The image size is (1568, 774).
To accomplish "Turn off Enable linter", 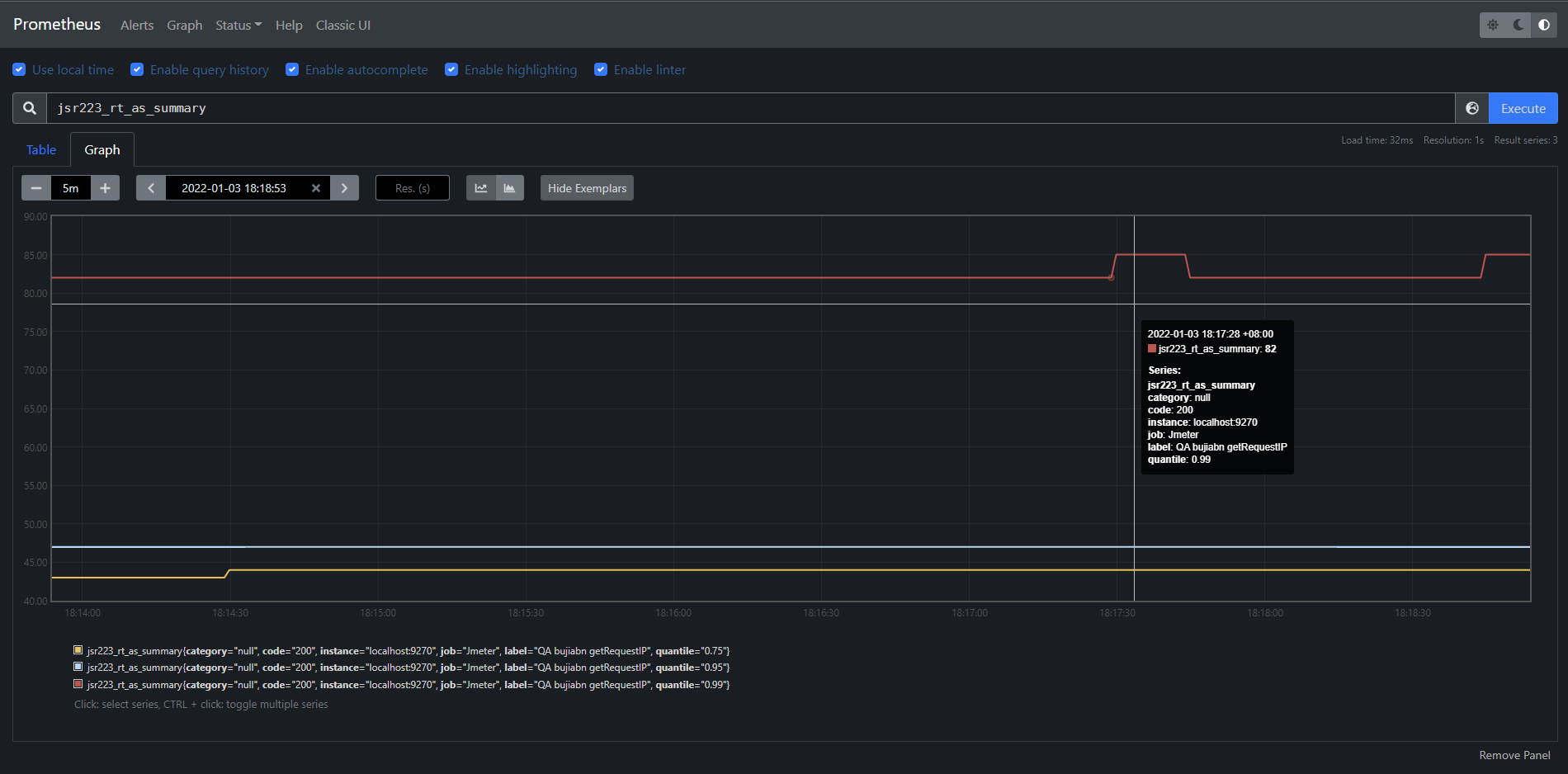I will (601, 69).
